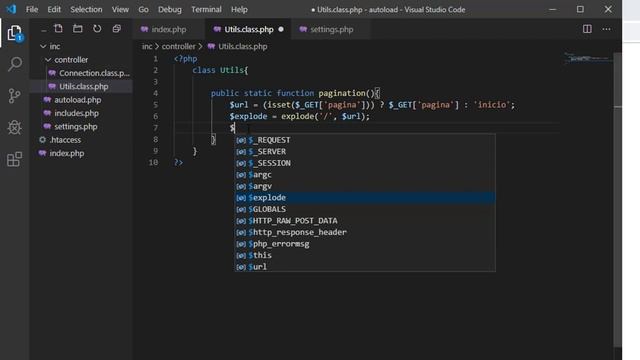This screenshot has height=360, width=640.
Task: Click line number 5 in gutter
Action: pos(156,105)
